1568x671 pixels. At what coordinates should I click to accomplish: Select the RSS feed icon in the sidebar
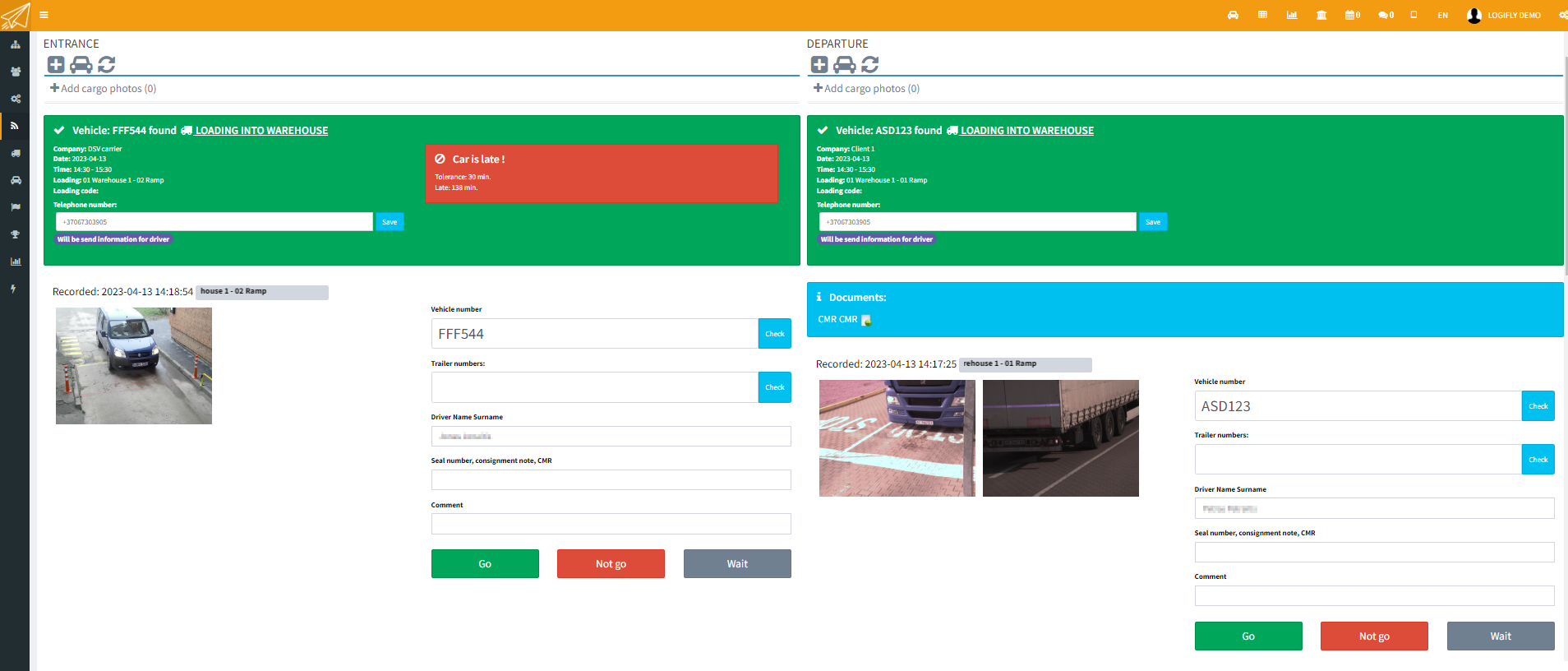(x=15, y=126)
